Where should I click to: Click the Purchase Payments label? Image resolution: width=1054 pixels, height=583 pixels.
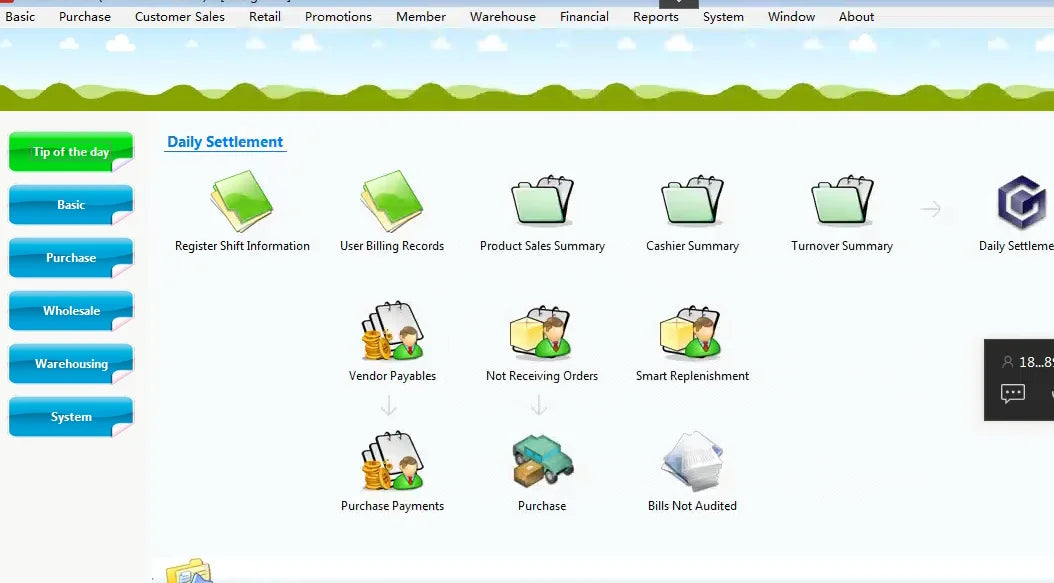click(393, 506)
